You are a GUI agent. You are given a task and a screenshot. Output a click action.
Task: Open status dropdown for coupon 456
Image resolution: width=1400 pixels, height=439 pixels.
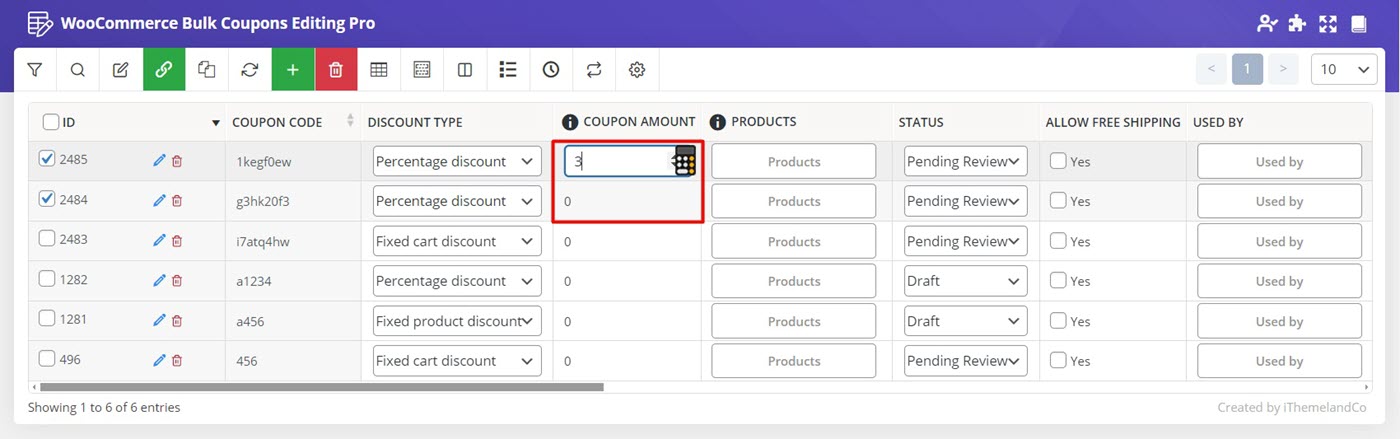965,361
